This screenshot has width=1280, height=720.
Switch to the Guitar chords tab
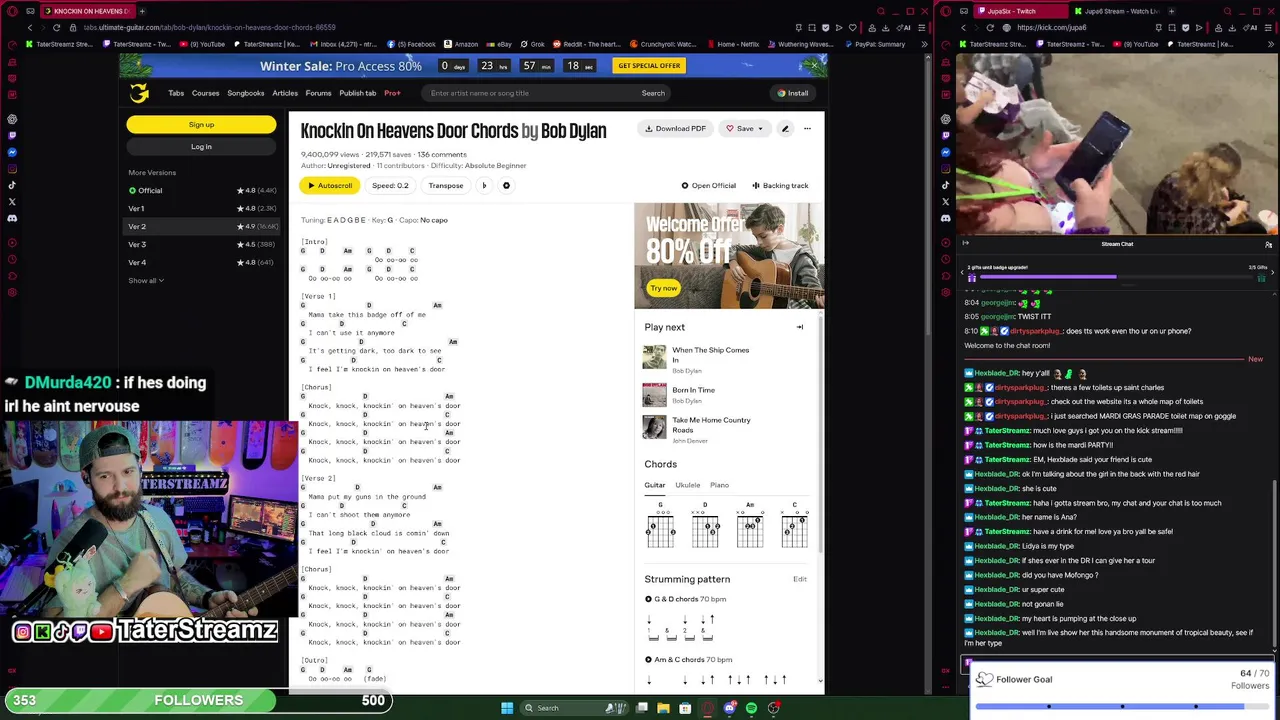pyautogui.click(x=654, y=485)
